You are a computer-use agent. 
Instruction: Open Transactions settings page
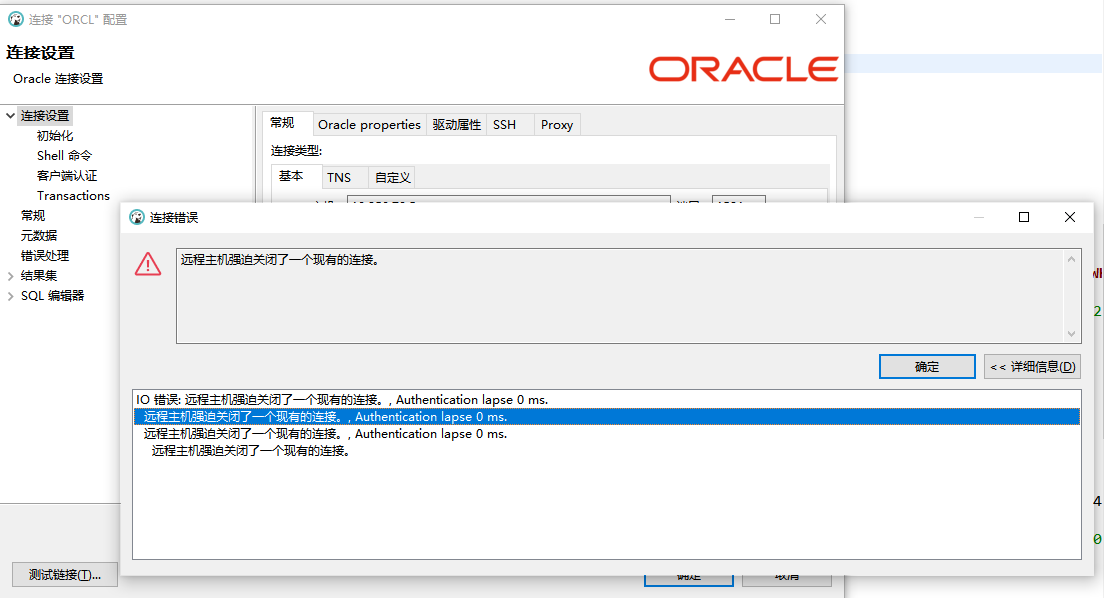[x=73, y=196]
